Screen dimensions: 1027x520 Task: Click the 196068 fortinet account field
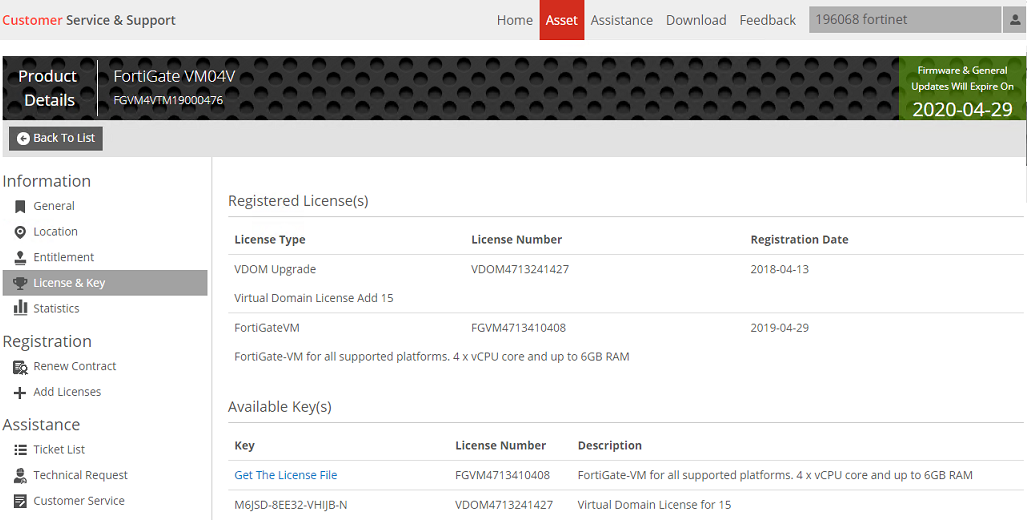point(904,20)
